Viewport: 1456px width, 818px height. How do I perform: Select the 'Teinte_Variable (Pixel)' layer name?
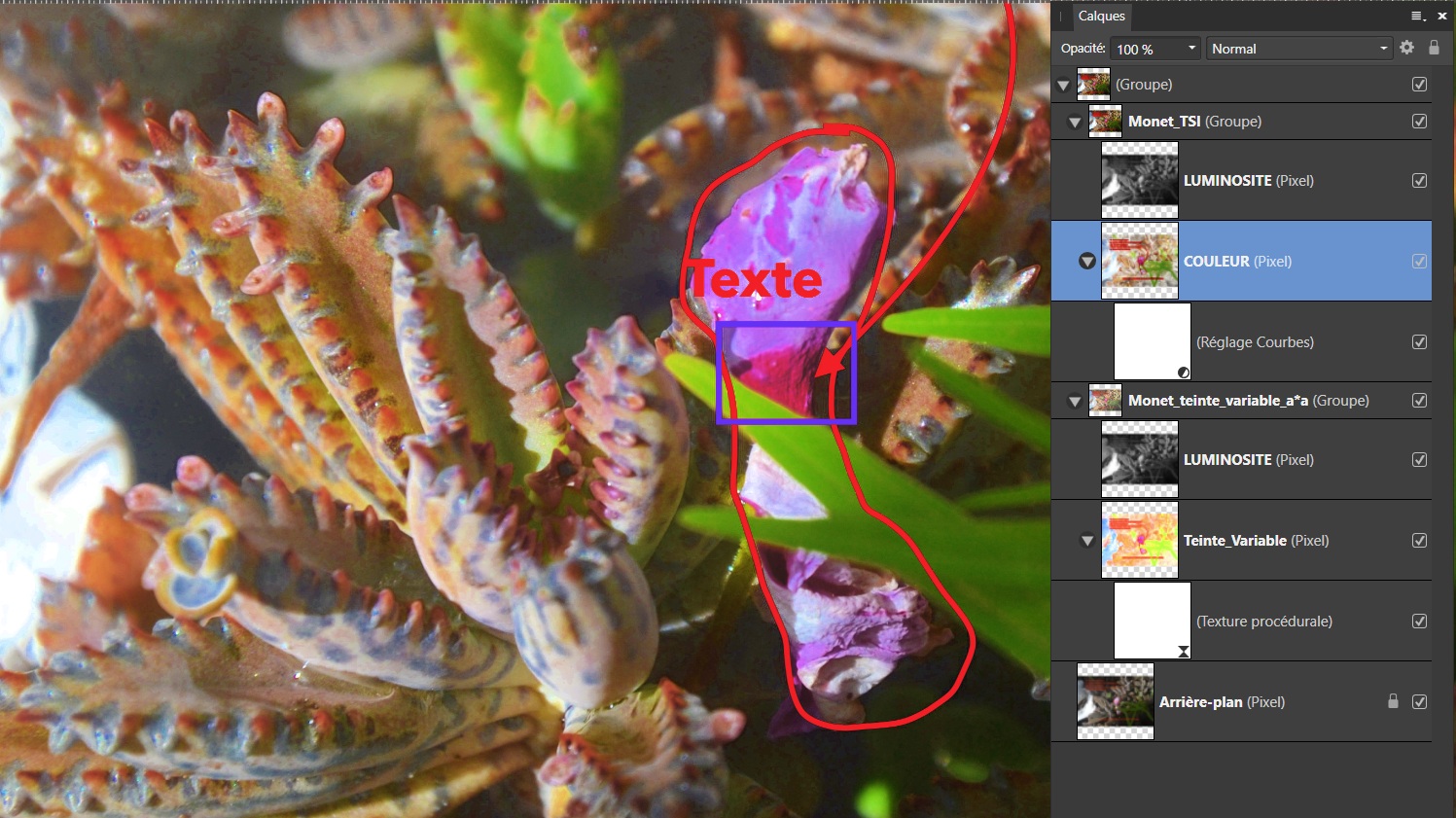[x=1256, y=541]
